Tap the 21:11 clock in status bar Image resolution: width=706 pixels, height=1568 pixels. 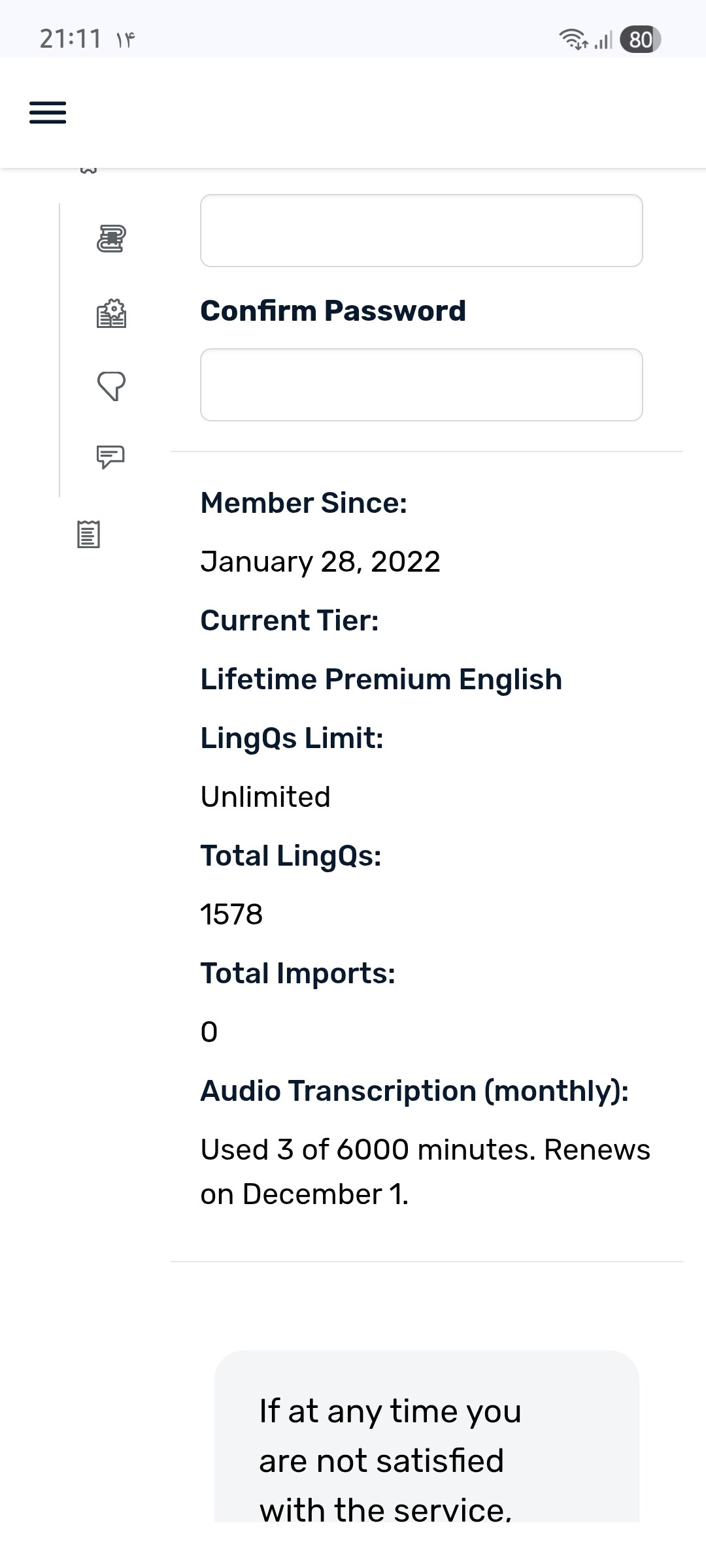[70, 39]
